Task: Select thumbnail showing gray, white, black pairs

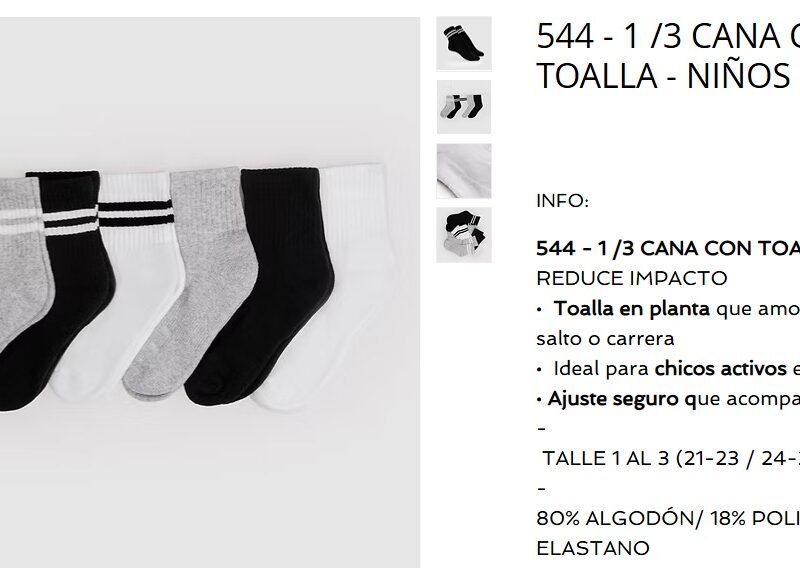Action: 464,107
